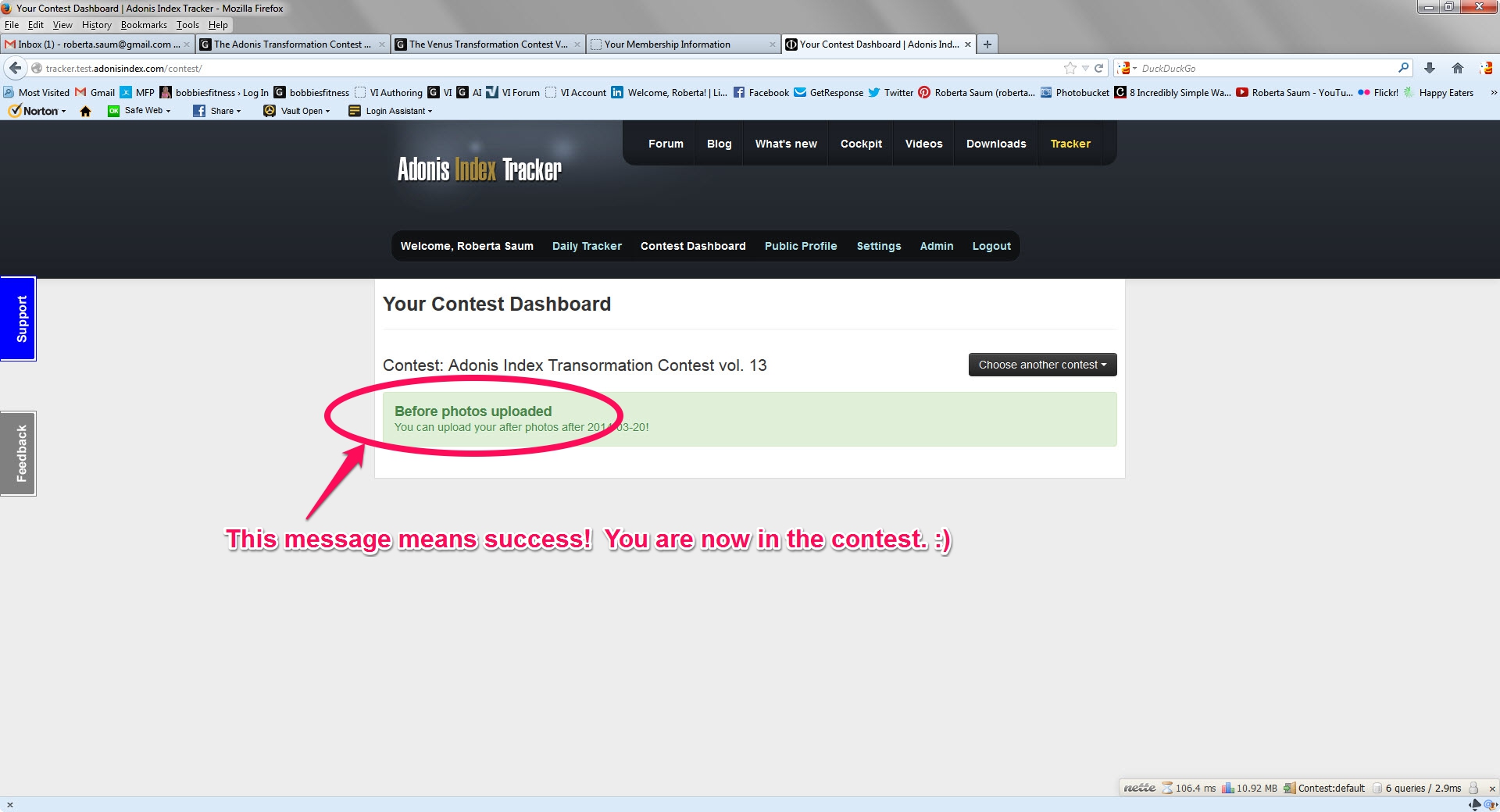Reload the page with the refresh icon

(1098, 68)
